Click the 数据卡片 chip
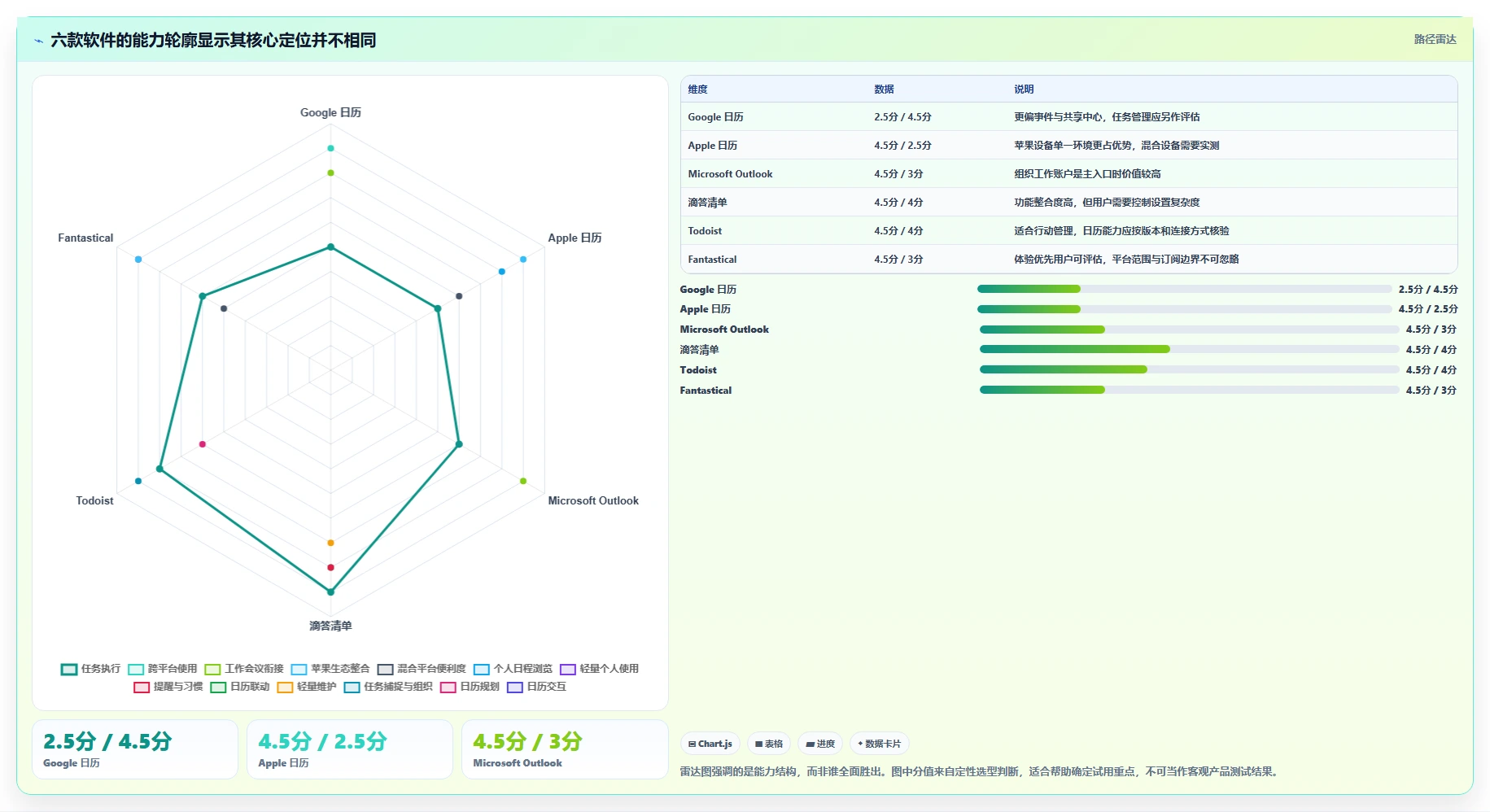The width and height of the screenshot is (1490, 812). (879, 744)
